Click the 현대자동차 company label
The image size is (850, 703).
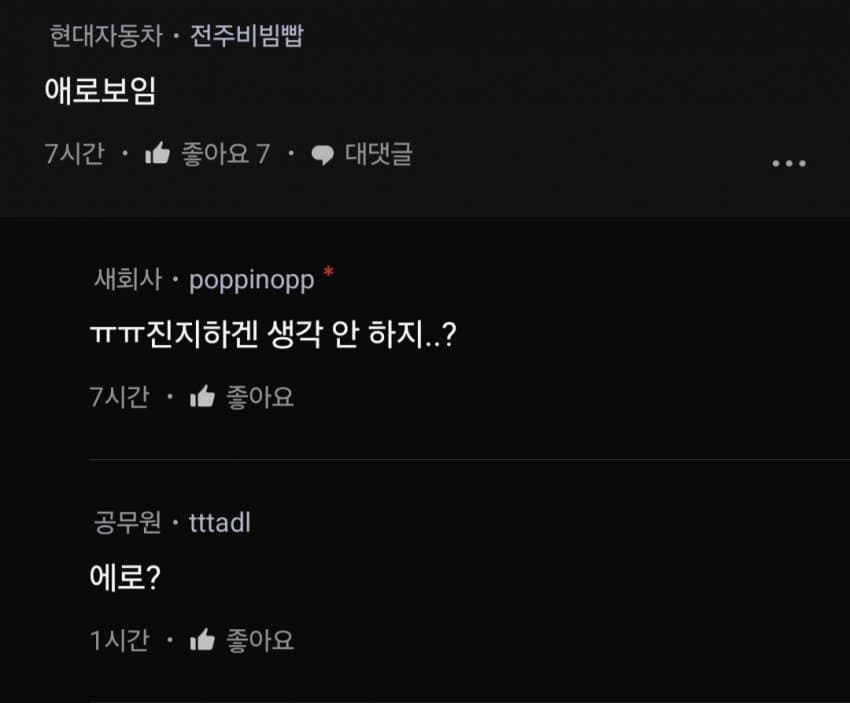(x=106, y=36)
